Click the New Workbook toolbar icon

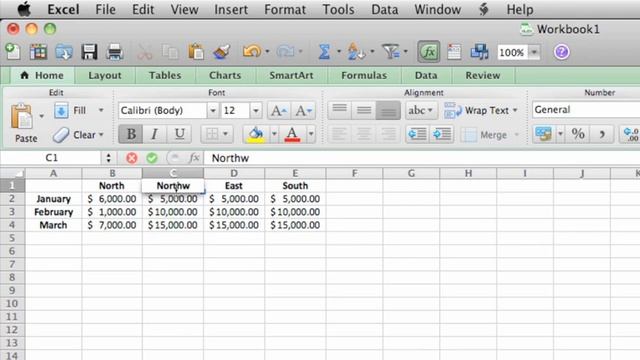click(x=13, y=52)
